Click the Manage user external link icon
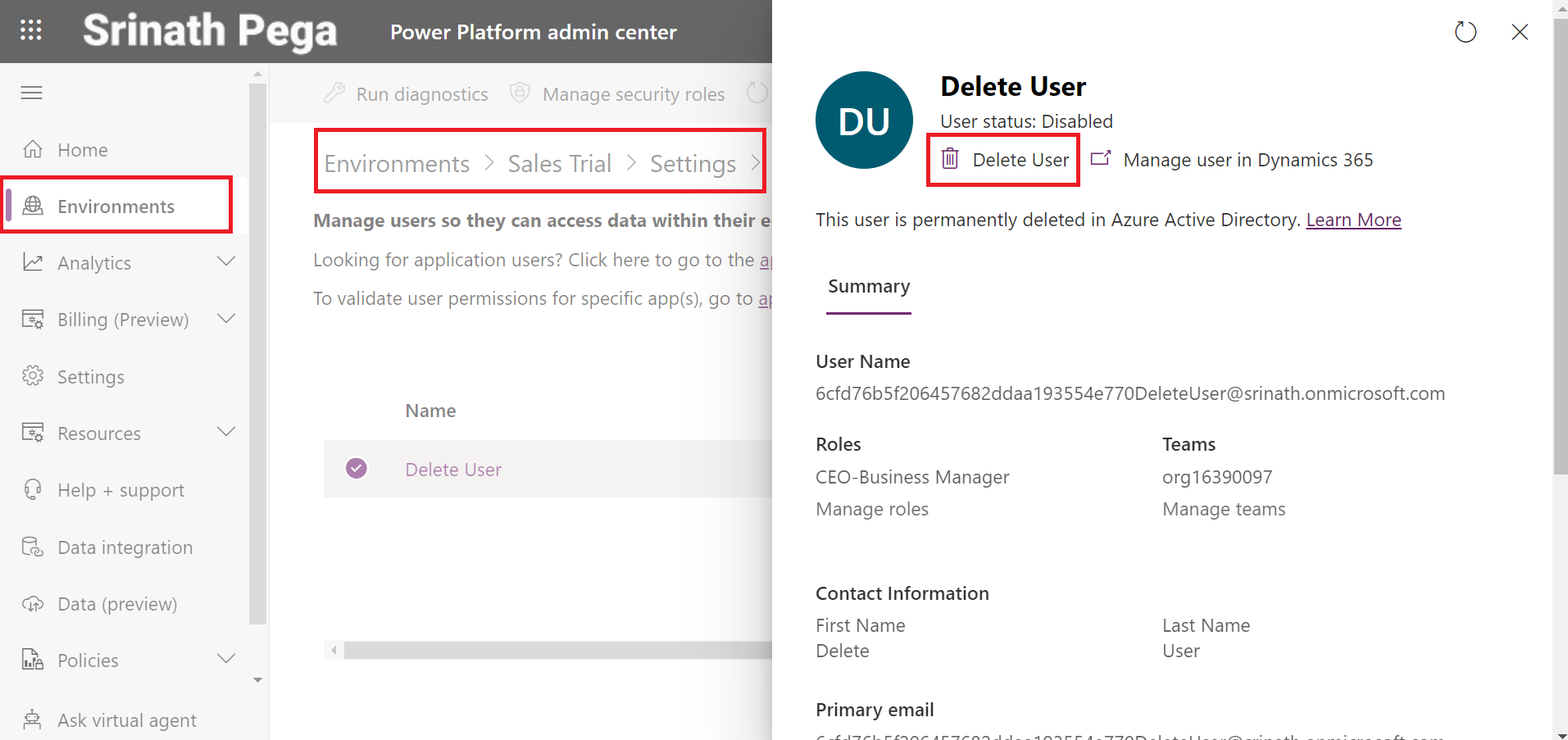This screenshot has height=740, width=1568. [x=1101, y=158]
